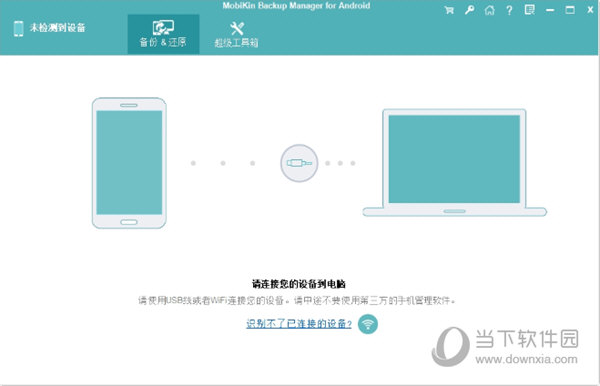
Task: Go to the home page icon
Action: pyautogui.click(x=489, y=10)
